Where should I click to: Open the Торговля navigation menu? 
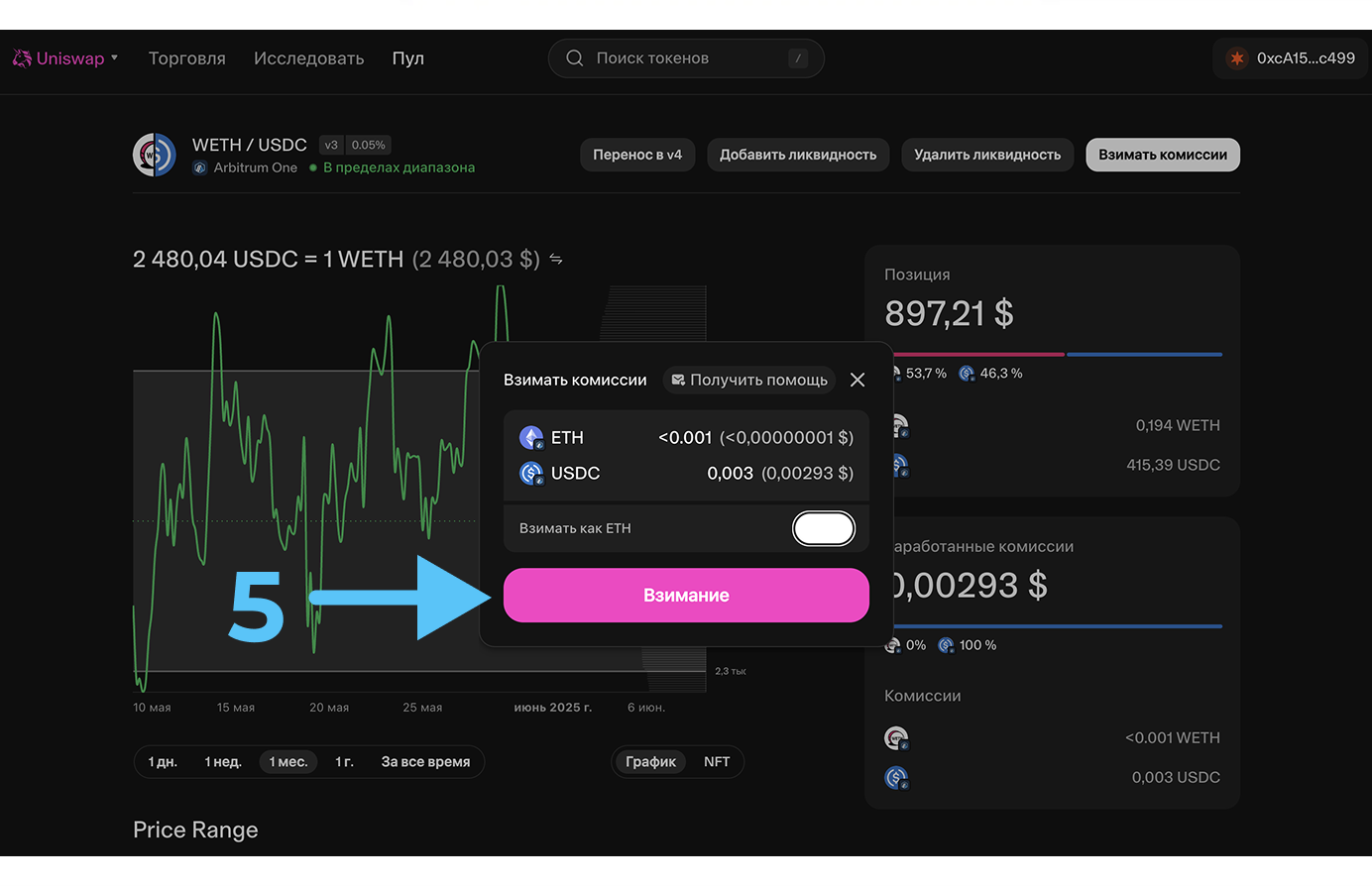click(x=187, y=58)
